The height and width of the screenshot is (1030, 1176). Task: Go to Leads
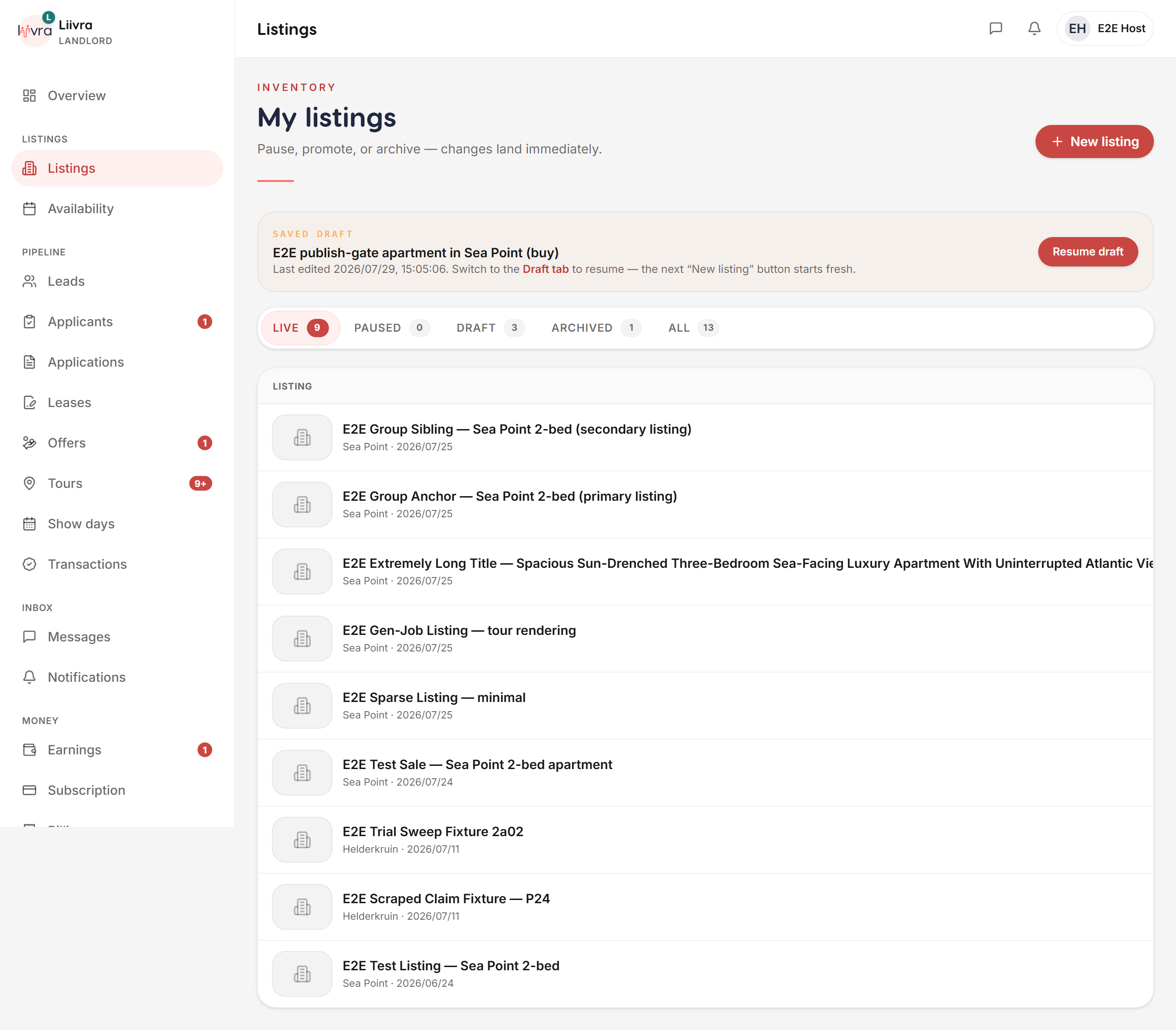tap(117, 281)
